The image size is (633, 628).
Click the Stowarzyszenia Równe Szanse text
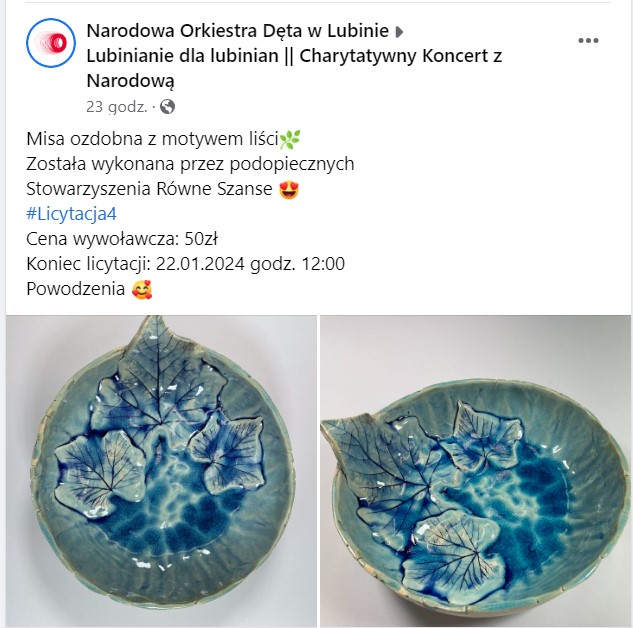pyautogui.click(x=149, y=189)
